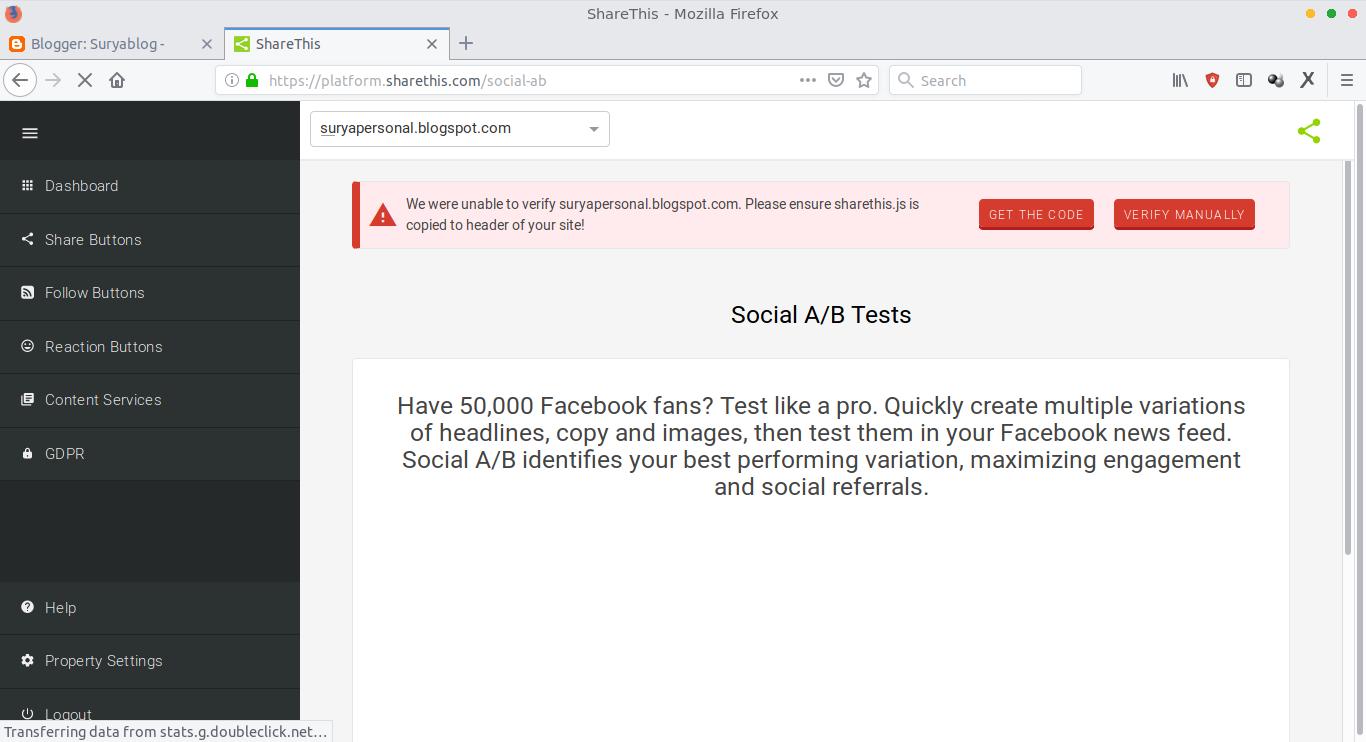Click the Follow Buttons feed icon
This screenshot has height=742, width=1366.
coord(27,292)
